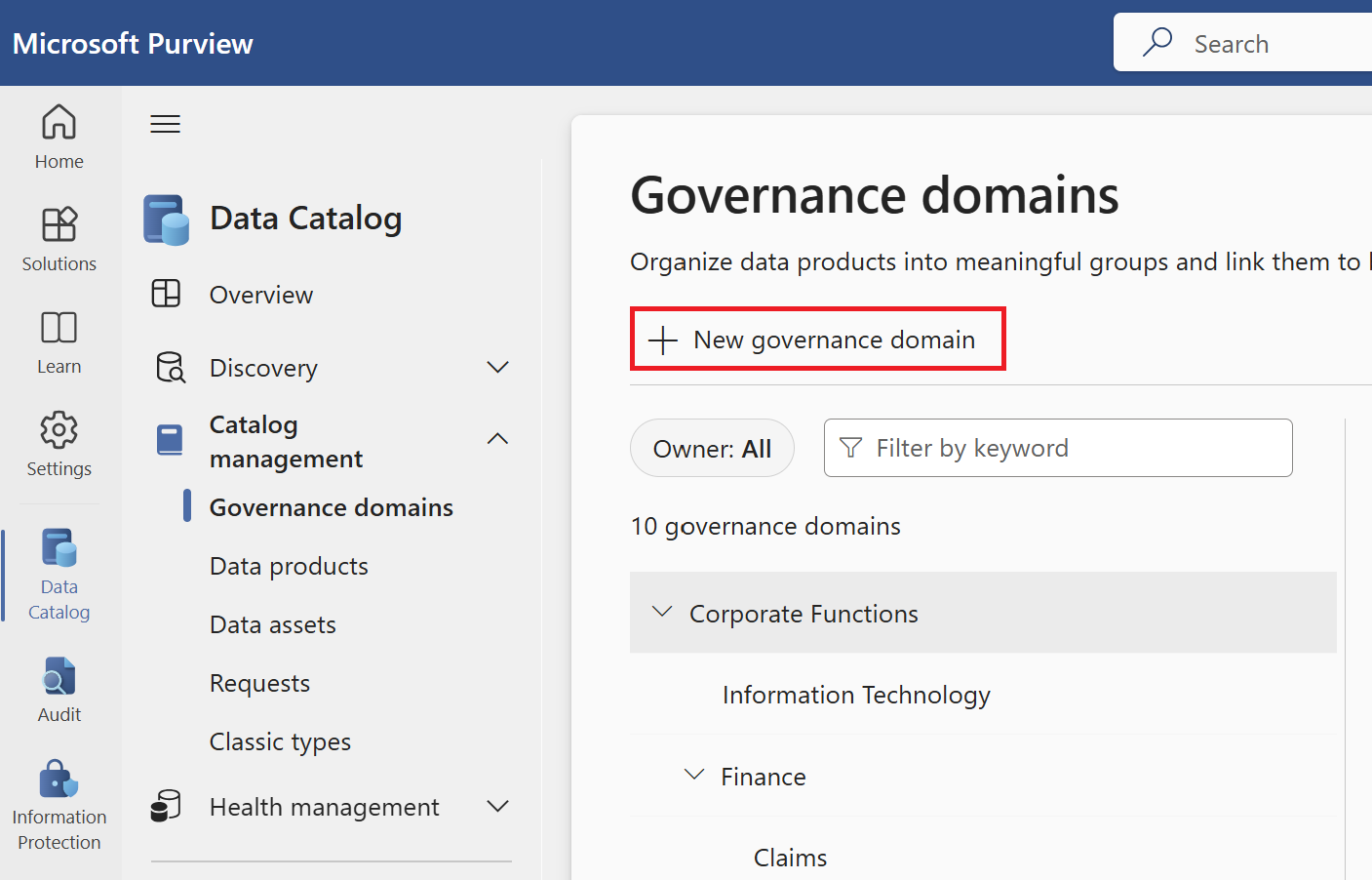This screenshot has width=1372, height=880.
Task: Click the Catalog management book icon
Action: (170, 440)
